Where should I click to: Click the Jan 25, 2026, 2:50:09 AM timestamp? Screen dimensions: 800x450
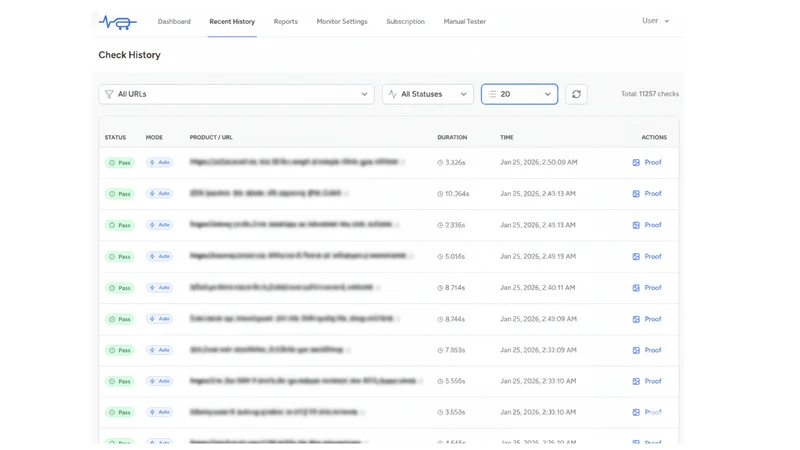[x=539, y=162]
